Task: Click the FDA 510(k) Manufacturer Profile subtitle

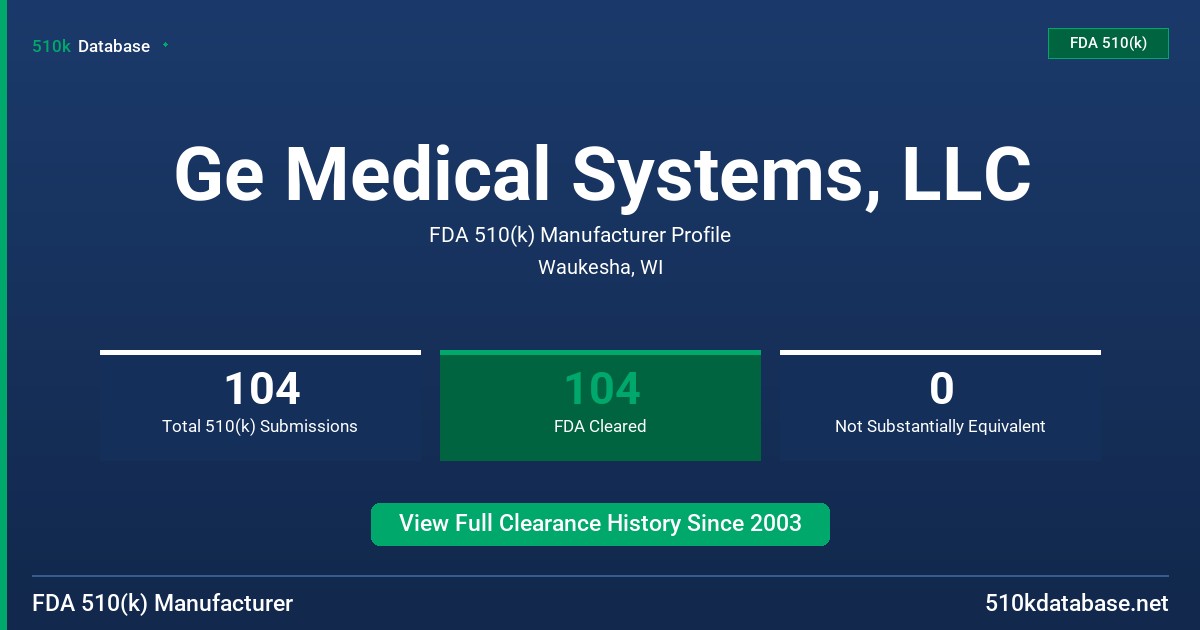Action: pyautogui.click(x=580, y=235)
